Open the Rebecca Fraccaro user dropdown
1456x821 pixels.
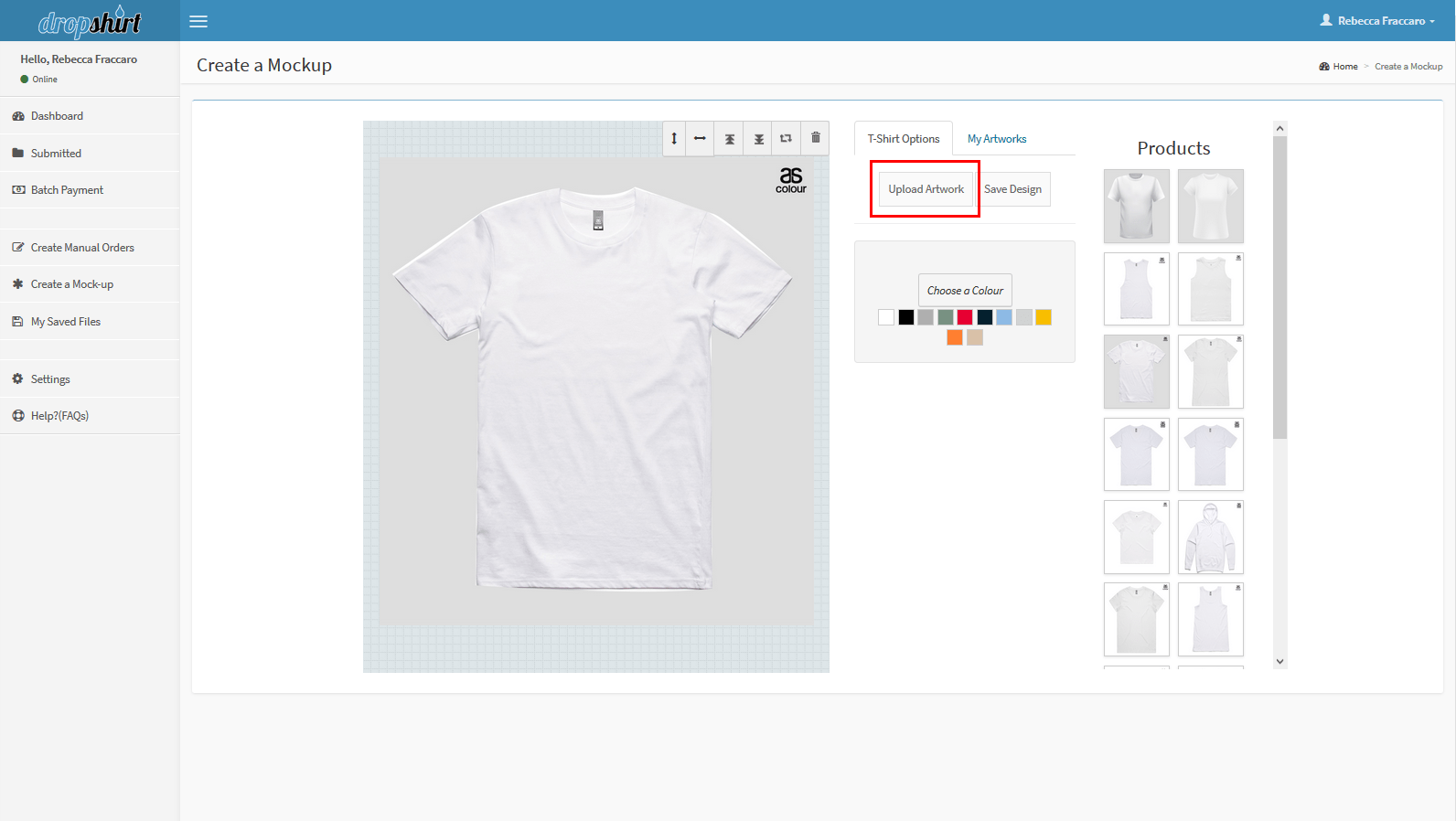pyautogui.click(x=1377, y=20)
